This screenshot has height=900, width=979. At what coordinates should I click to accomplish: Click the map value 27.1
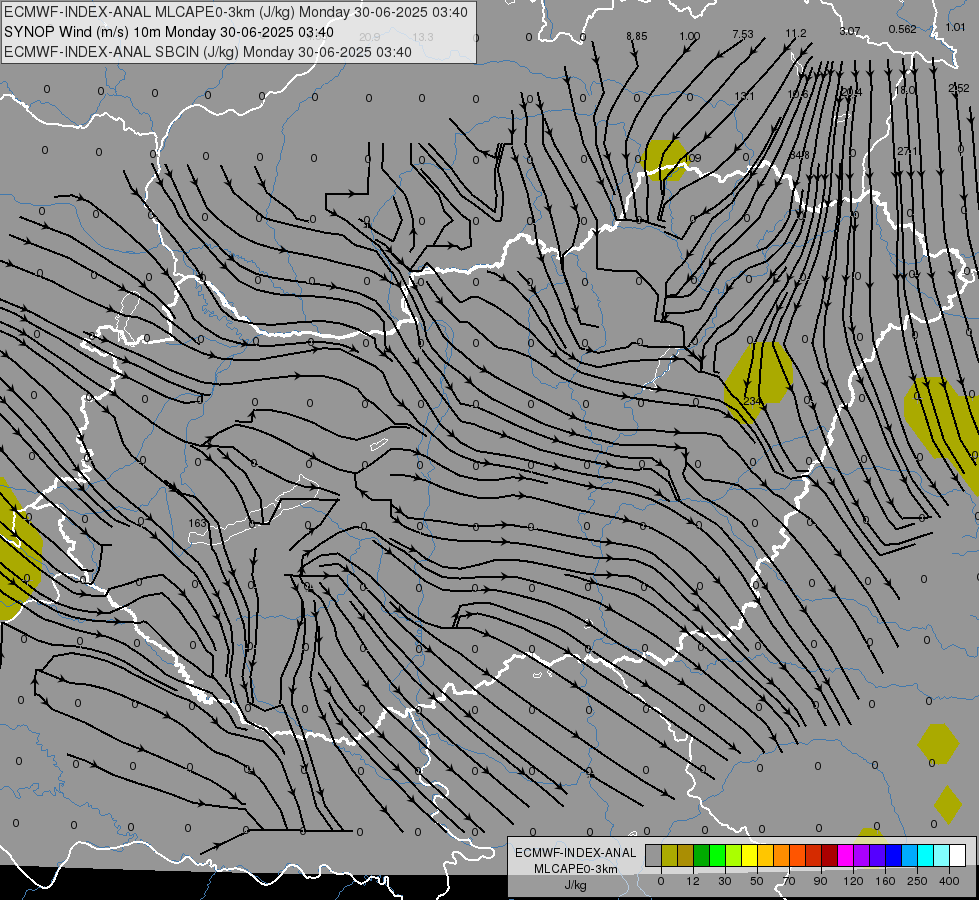(x=907, y=151)
